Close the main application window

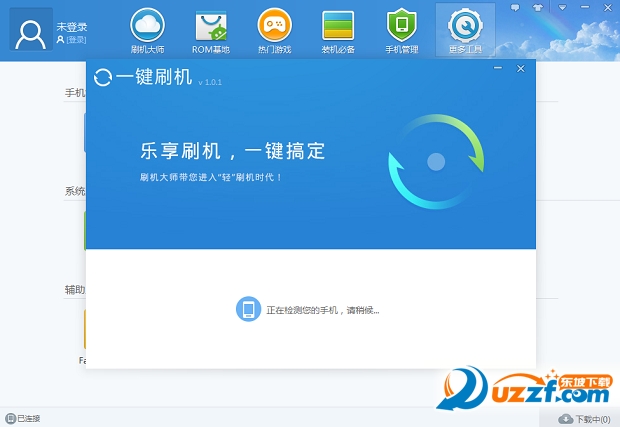pos(608,8)
